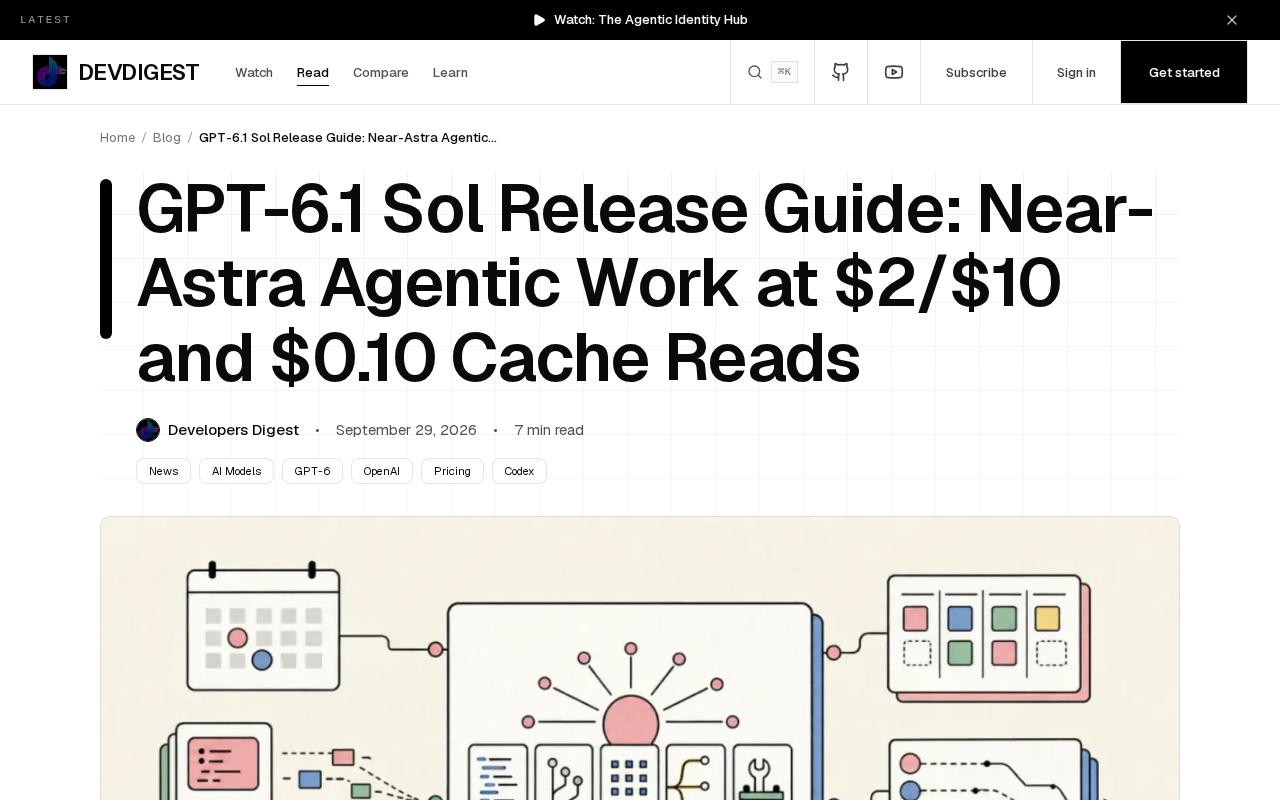Select the News tag

point(163,471)
